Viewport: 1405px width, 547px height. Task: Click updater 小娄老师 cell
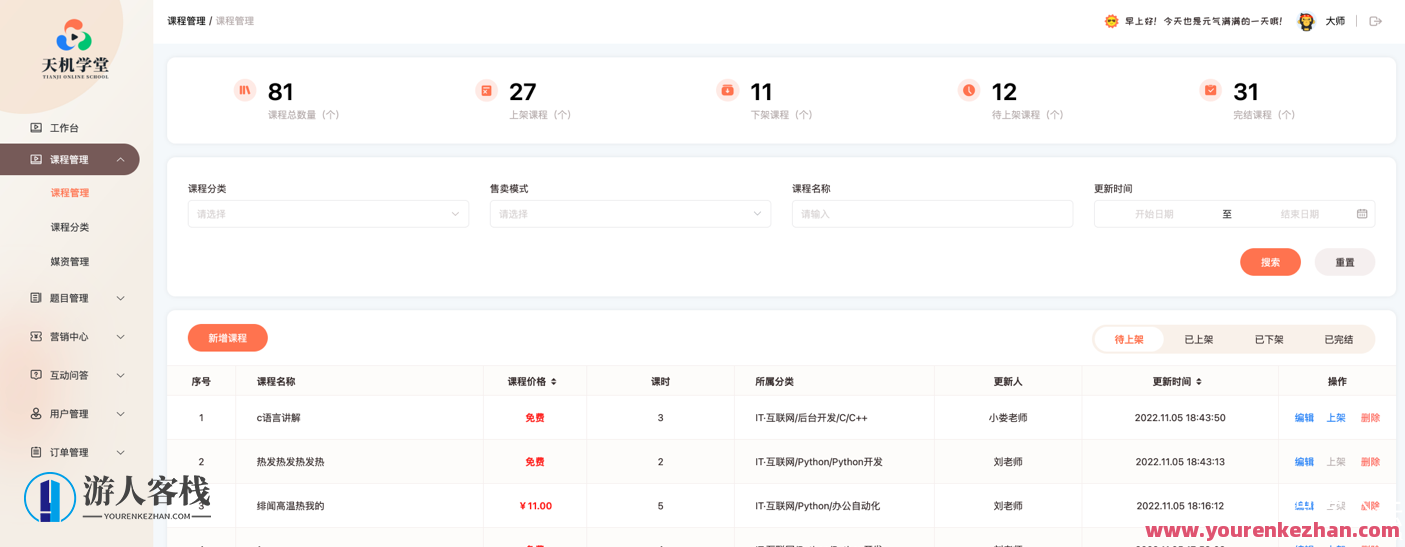point(1008,418)
